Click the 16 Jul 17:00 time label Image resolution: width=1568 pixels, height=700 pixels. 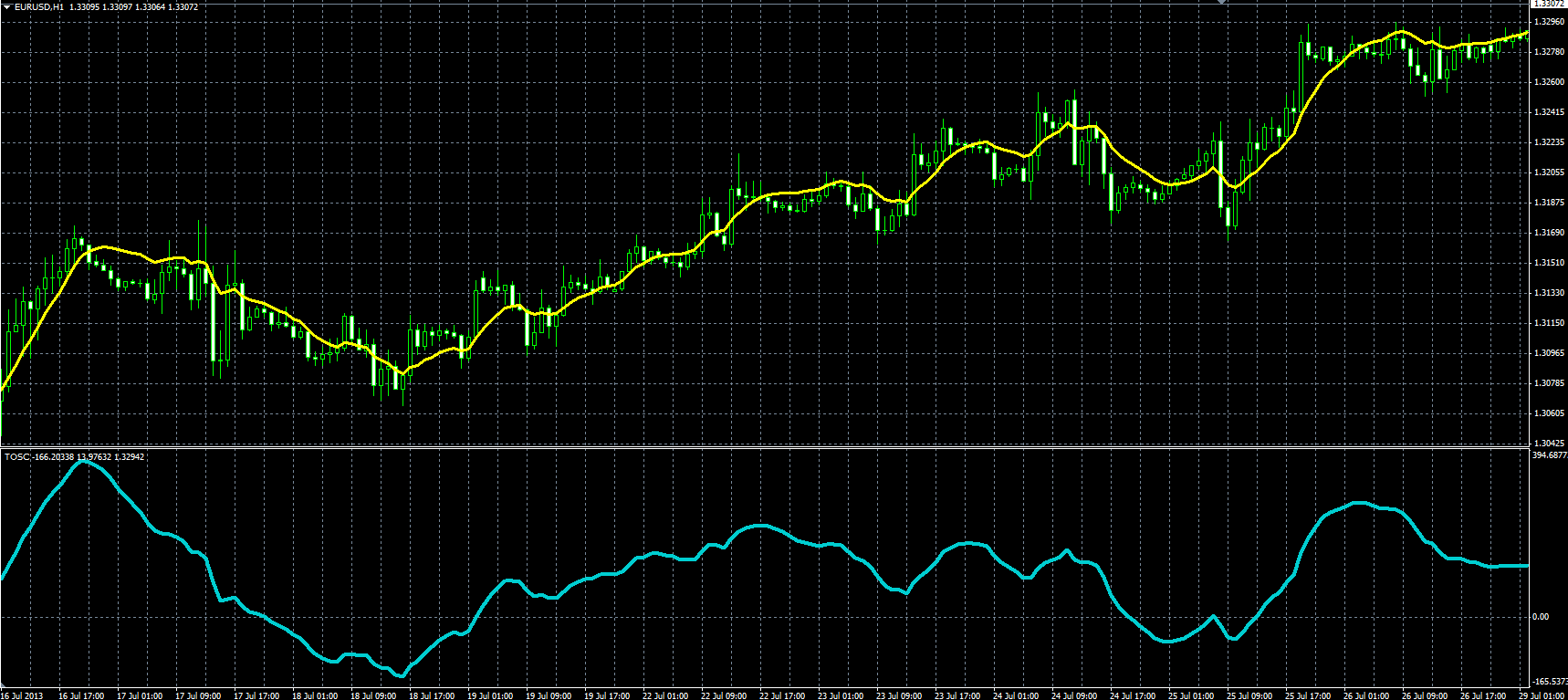pyautogui.click(x=81, y=695)
